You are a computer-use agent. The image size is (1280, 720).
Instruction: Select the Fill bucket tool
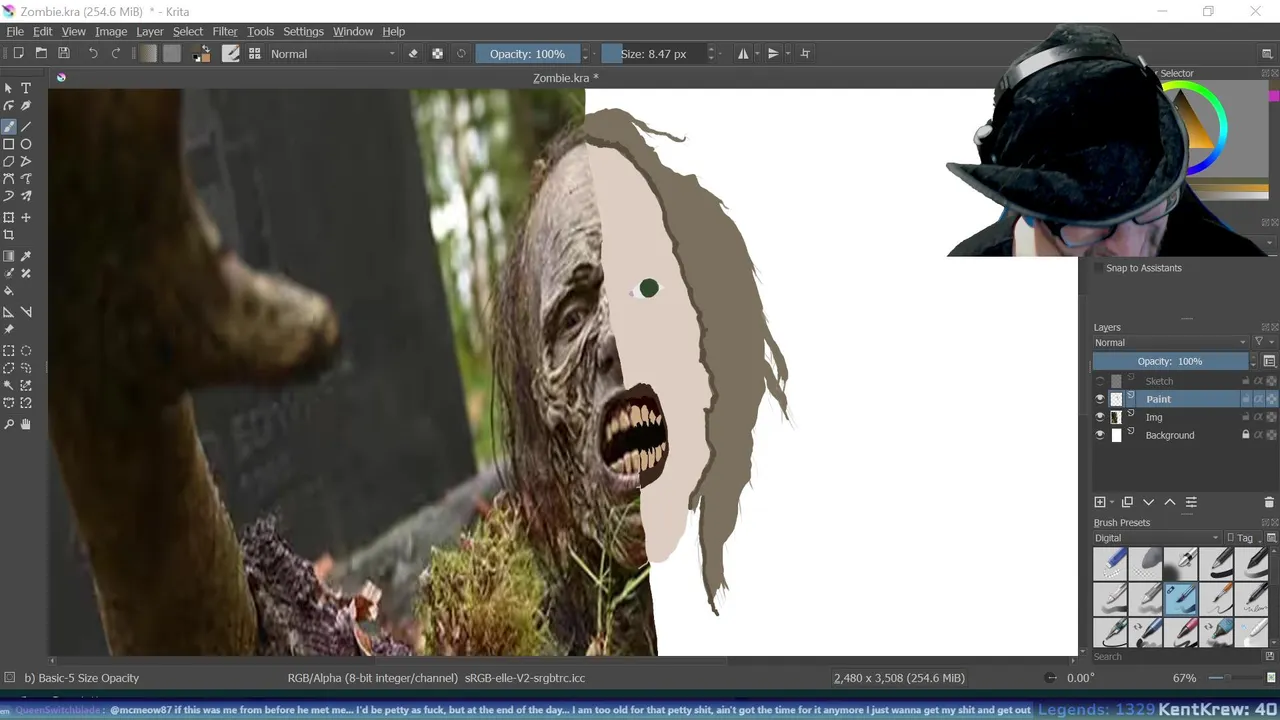[9, 291]
